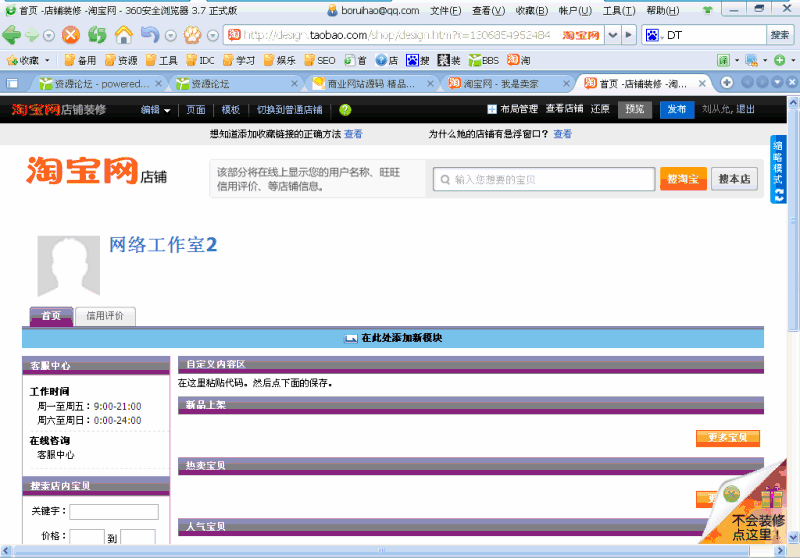This screenshot has width=800, height=558.
Task: Toggle 缩略模式 thumbnail mode side tab
Action: pyautogui.click(x=777, y=169)
